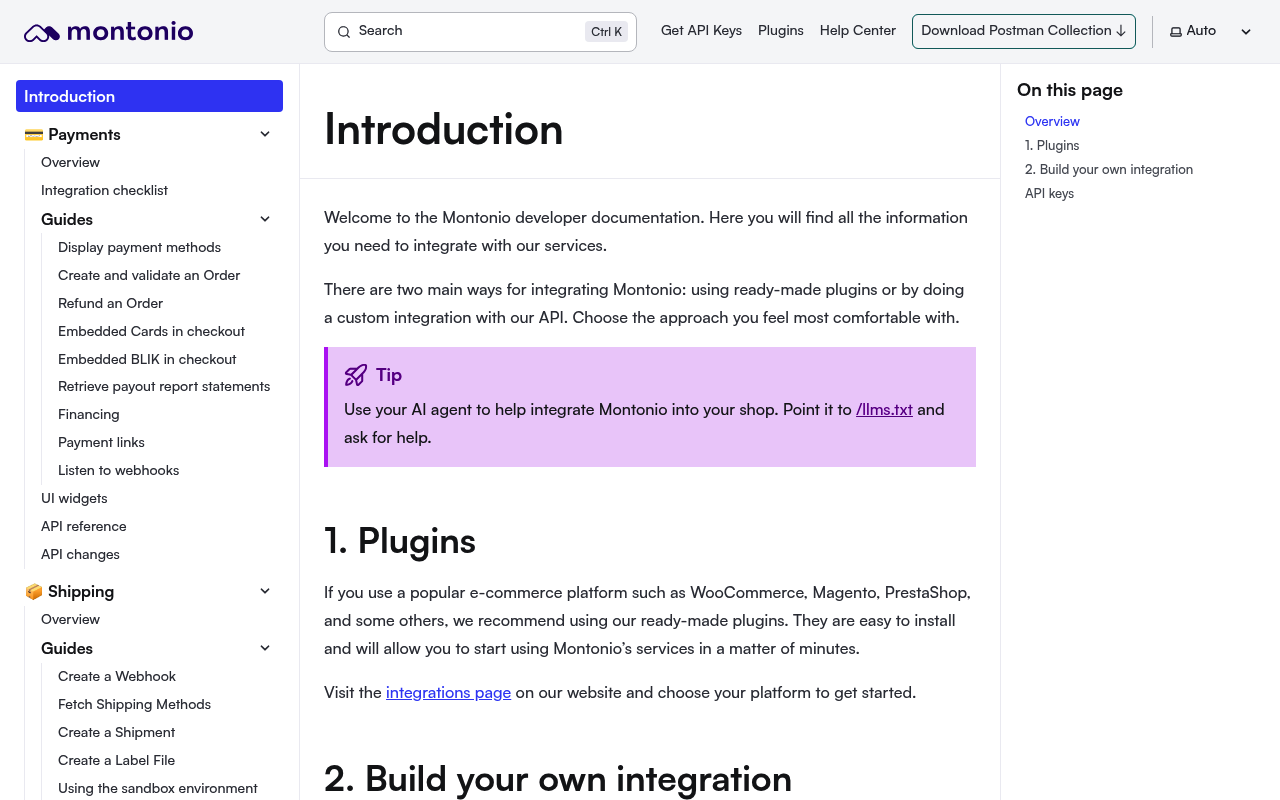Open Payments Overview in sidebar

(70, 162)
